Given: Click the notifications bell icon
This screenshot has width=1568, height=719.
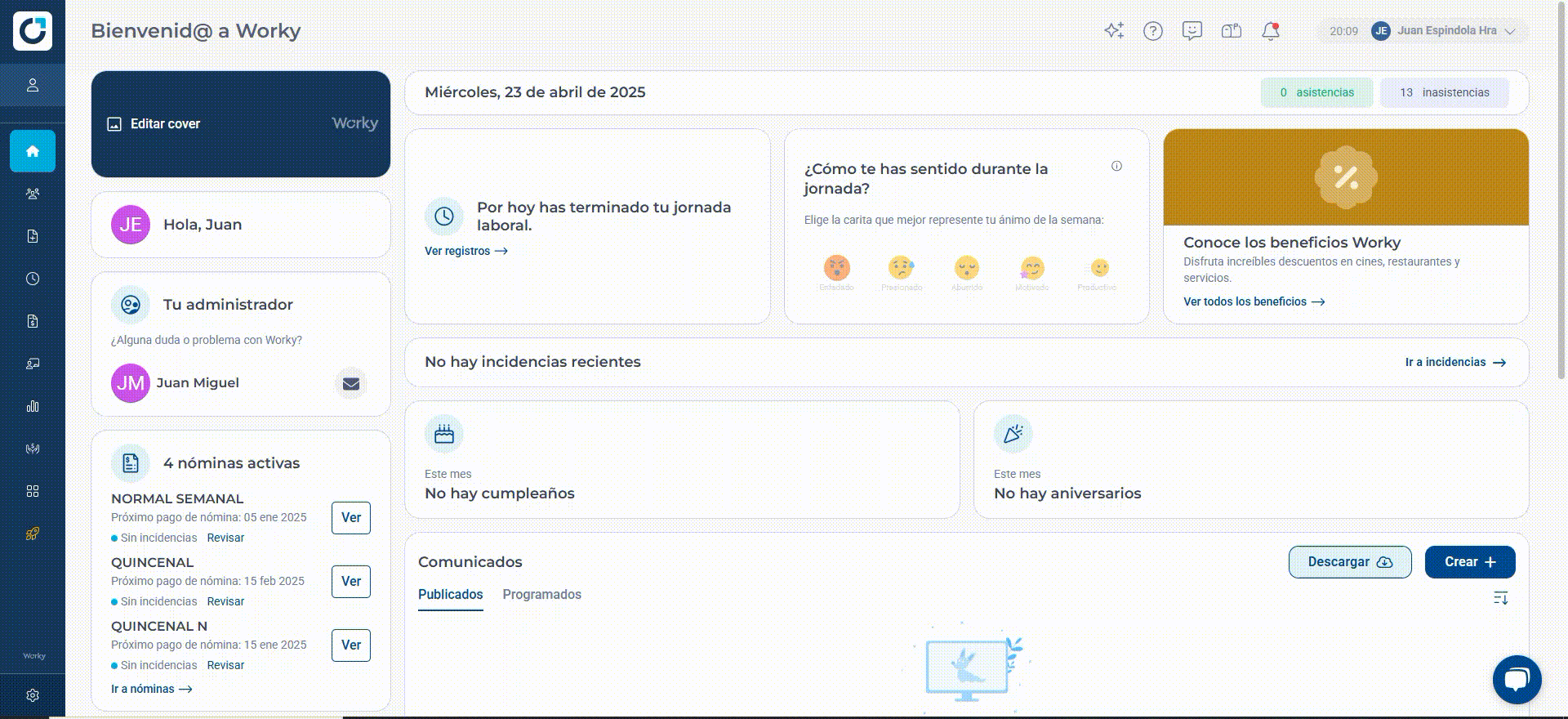Looking at the screenshot, I should (1271, 31).
